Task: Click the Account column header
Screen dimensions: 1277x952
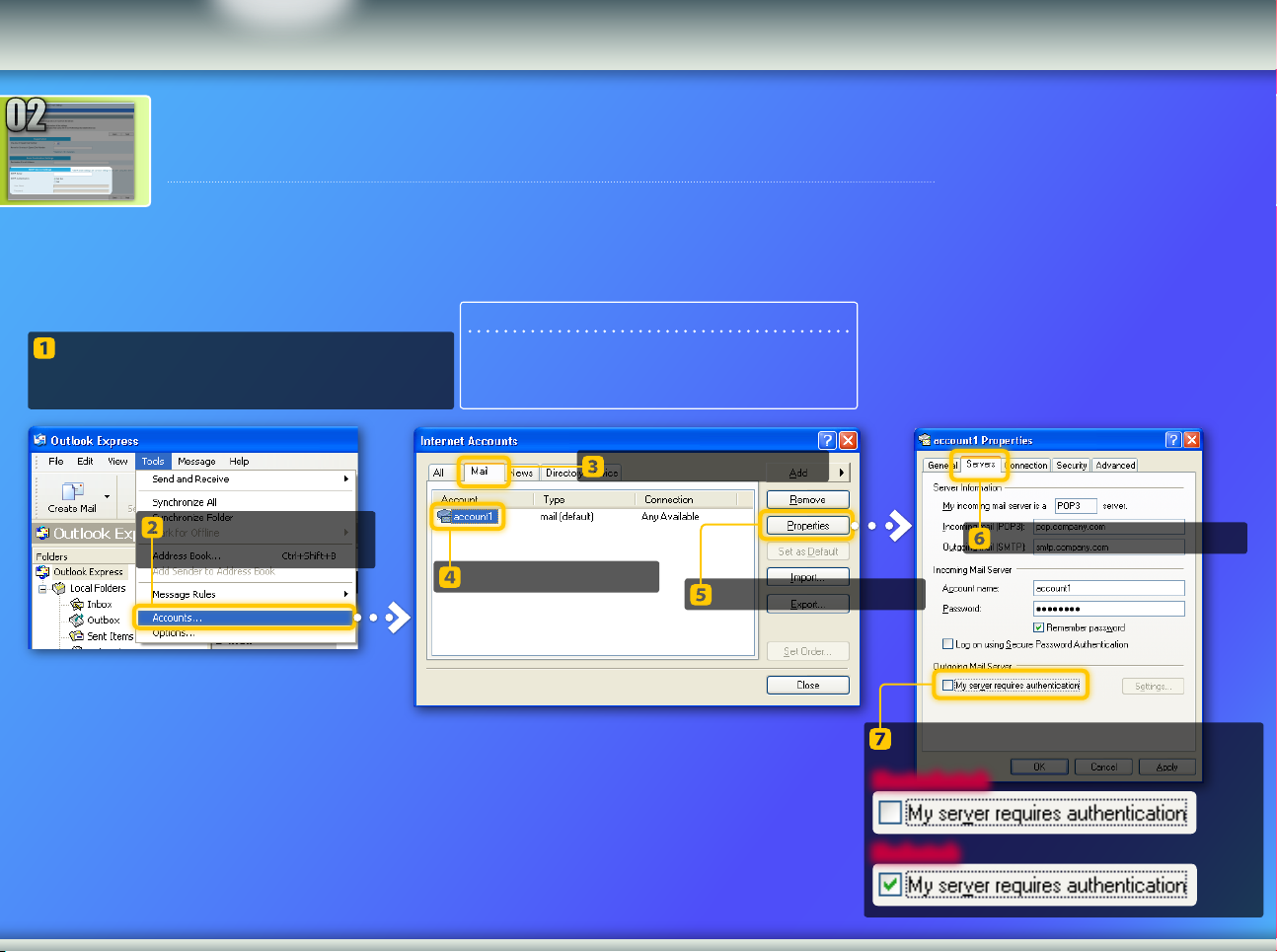Action: pos(484,499)
